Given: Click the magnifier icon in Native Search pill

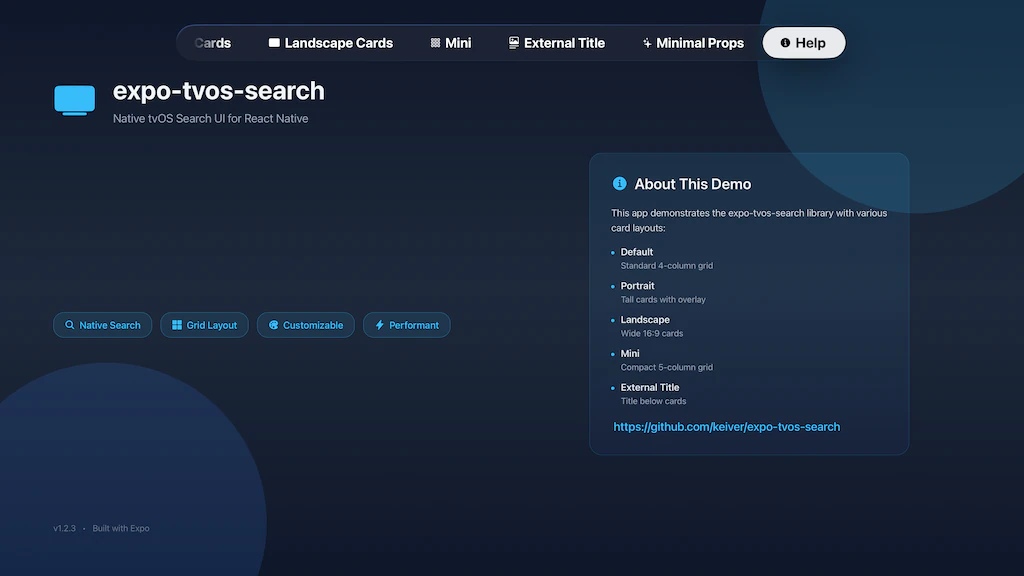Looking at the screenshot, I should coord(69,324).
